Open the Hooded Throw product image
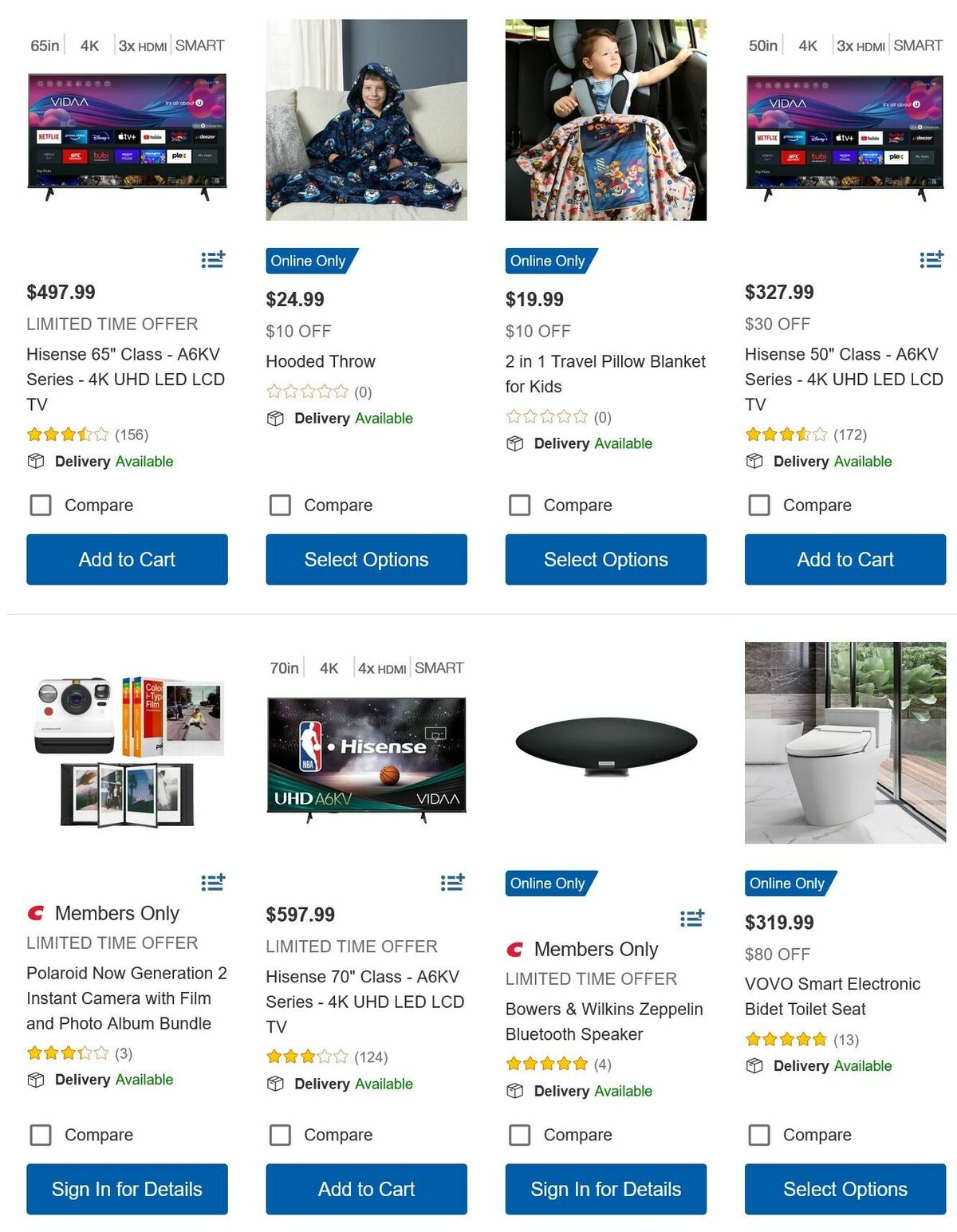 pos(367,120)
